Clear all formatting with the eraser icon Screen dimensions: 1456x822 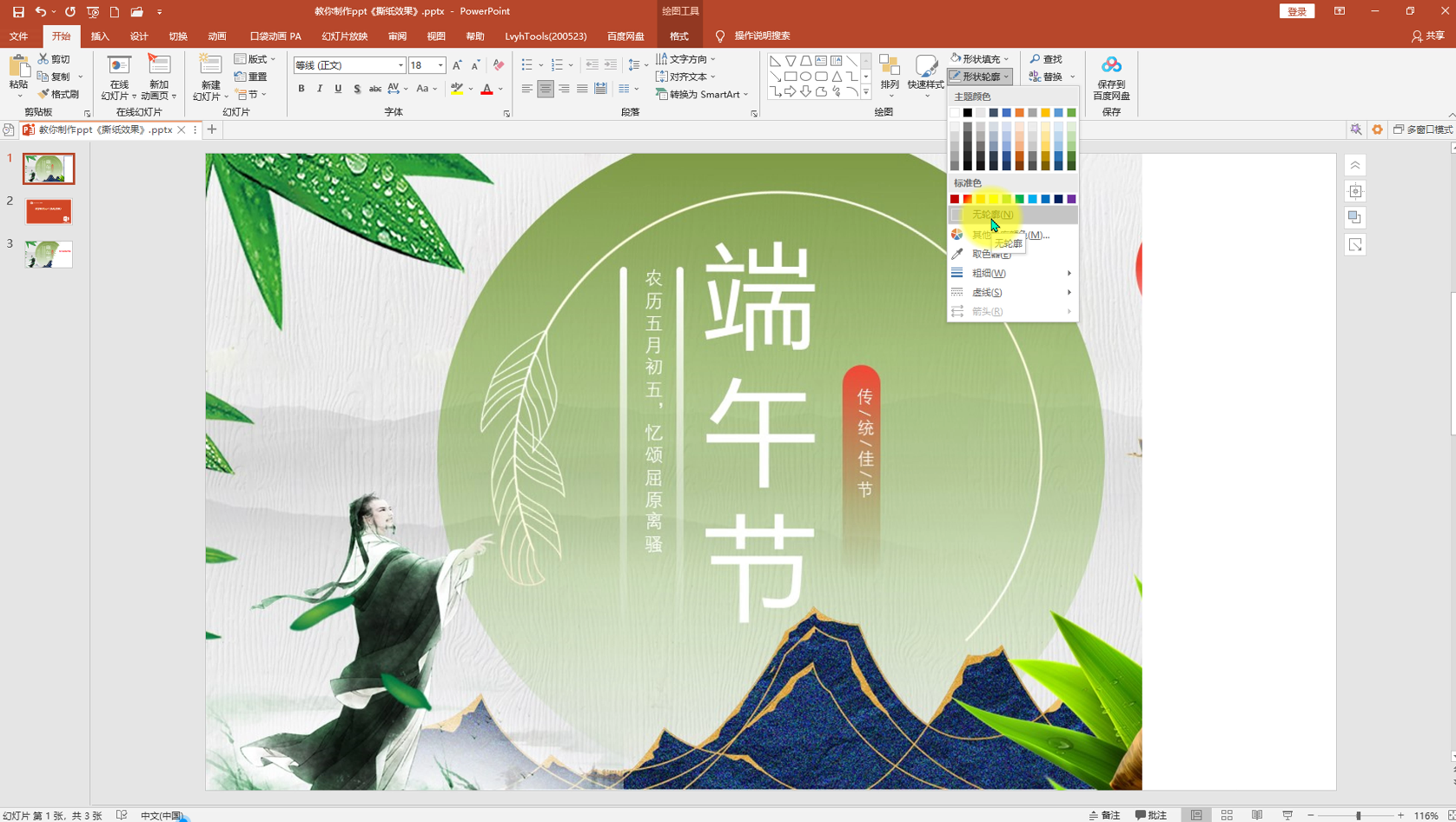499,65
